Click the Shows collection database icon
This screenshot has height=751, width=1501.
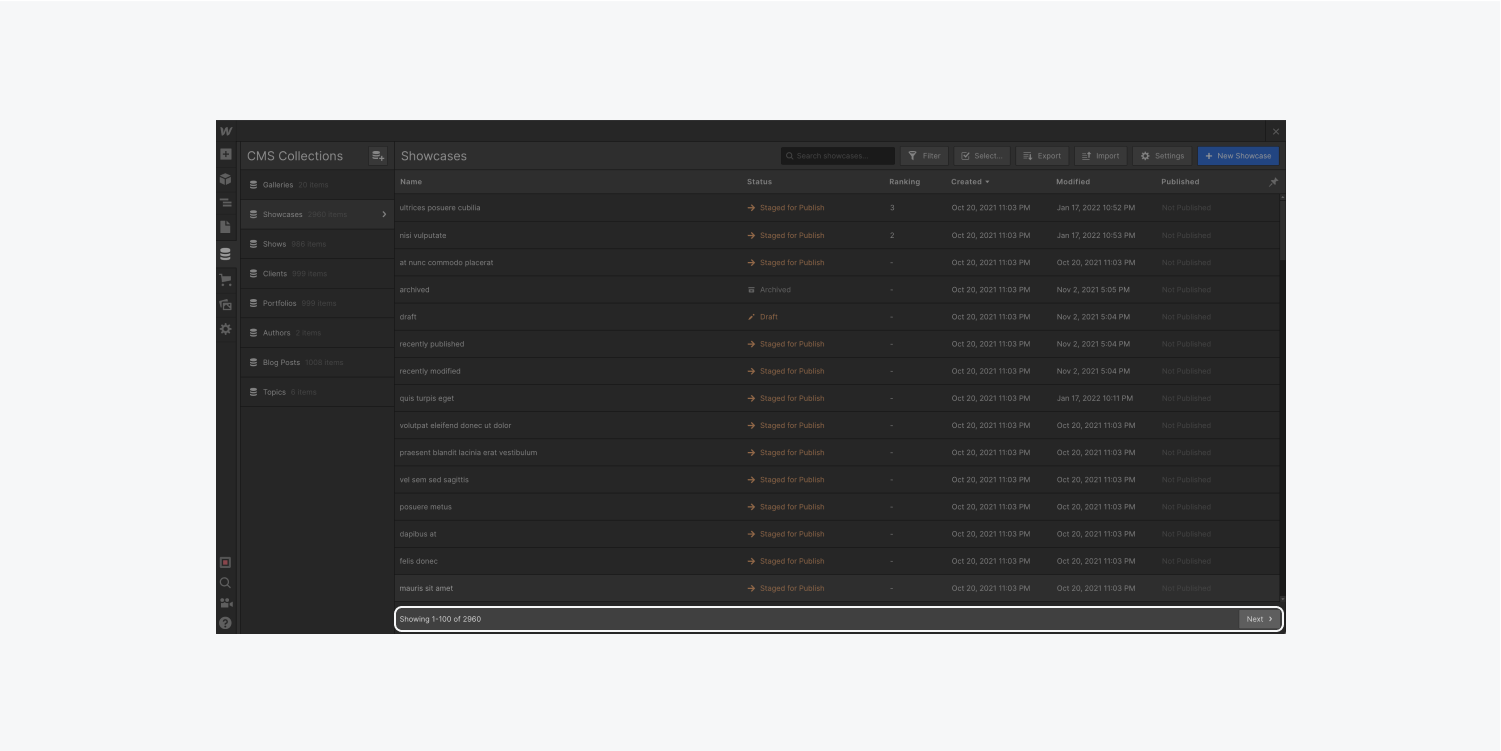pos(254,244)
